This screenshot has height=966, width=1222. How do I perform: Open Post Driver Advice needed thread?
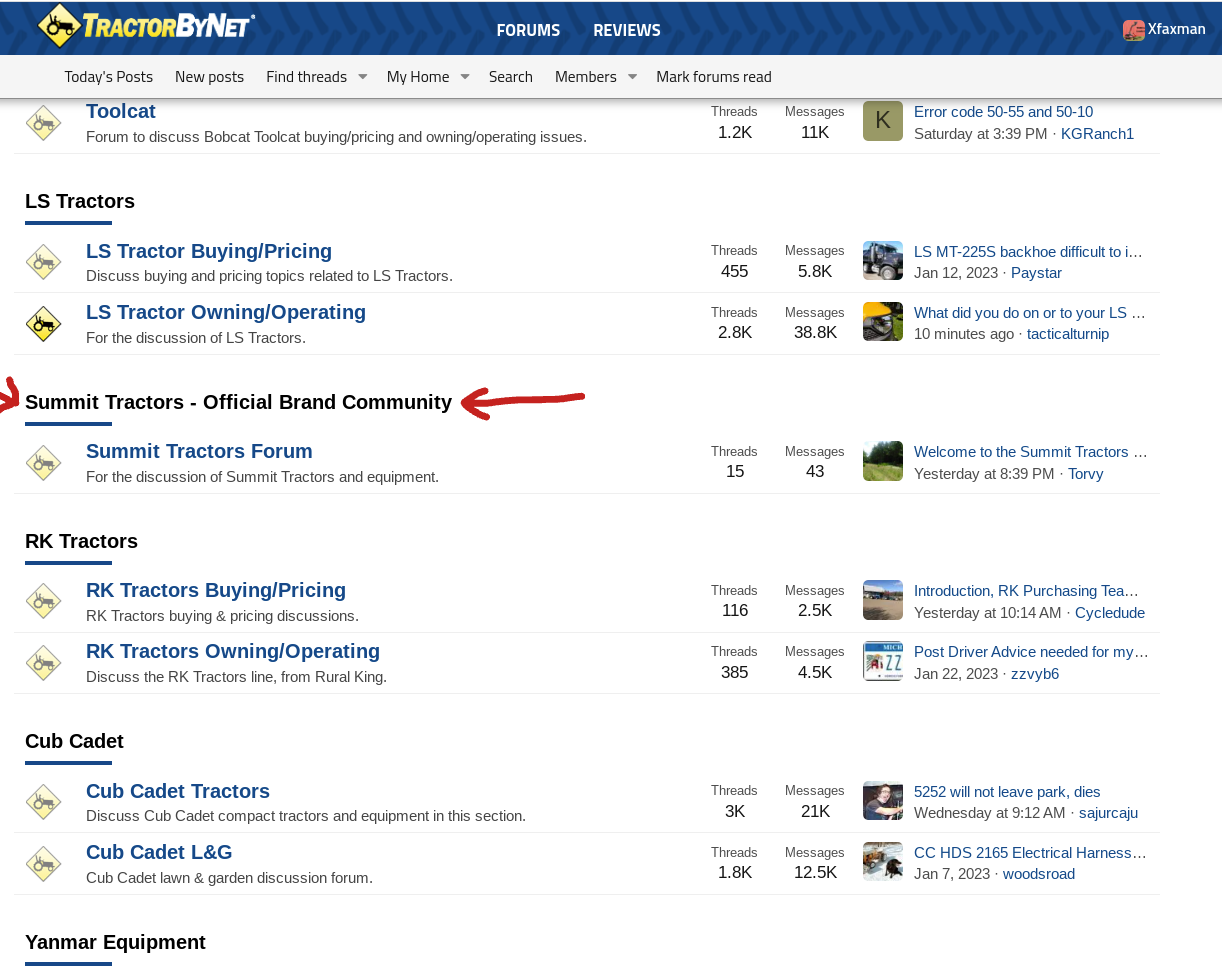tap(1031, 652)
